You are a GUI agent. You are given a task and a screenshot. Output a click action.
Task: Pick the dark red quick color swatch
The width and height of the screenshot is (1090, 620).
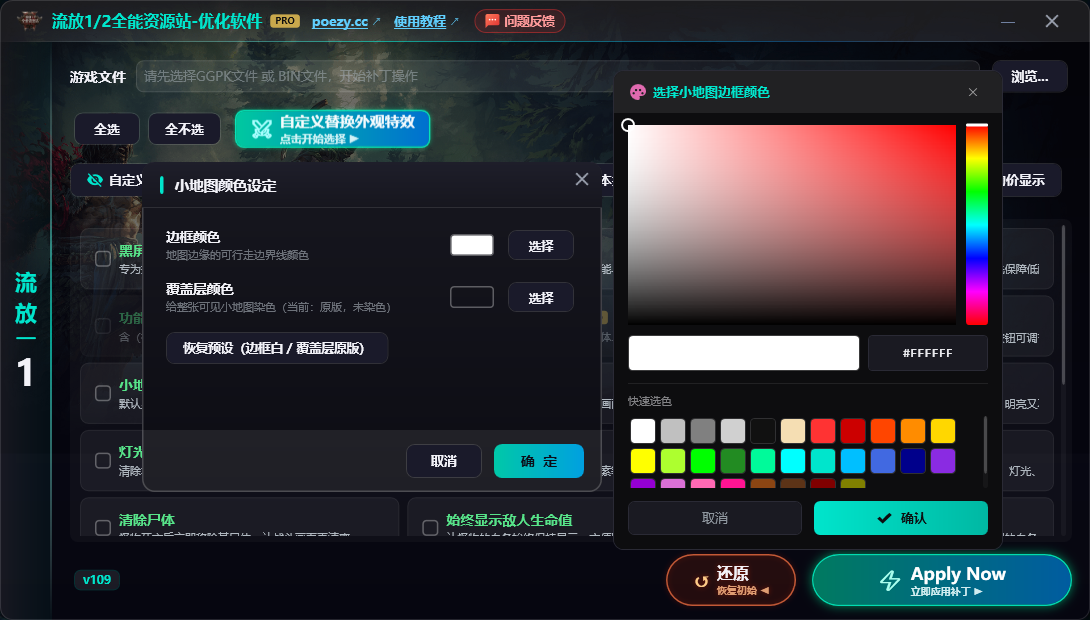click(x=853, y=431)
